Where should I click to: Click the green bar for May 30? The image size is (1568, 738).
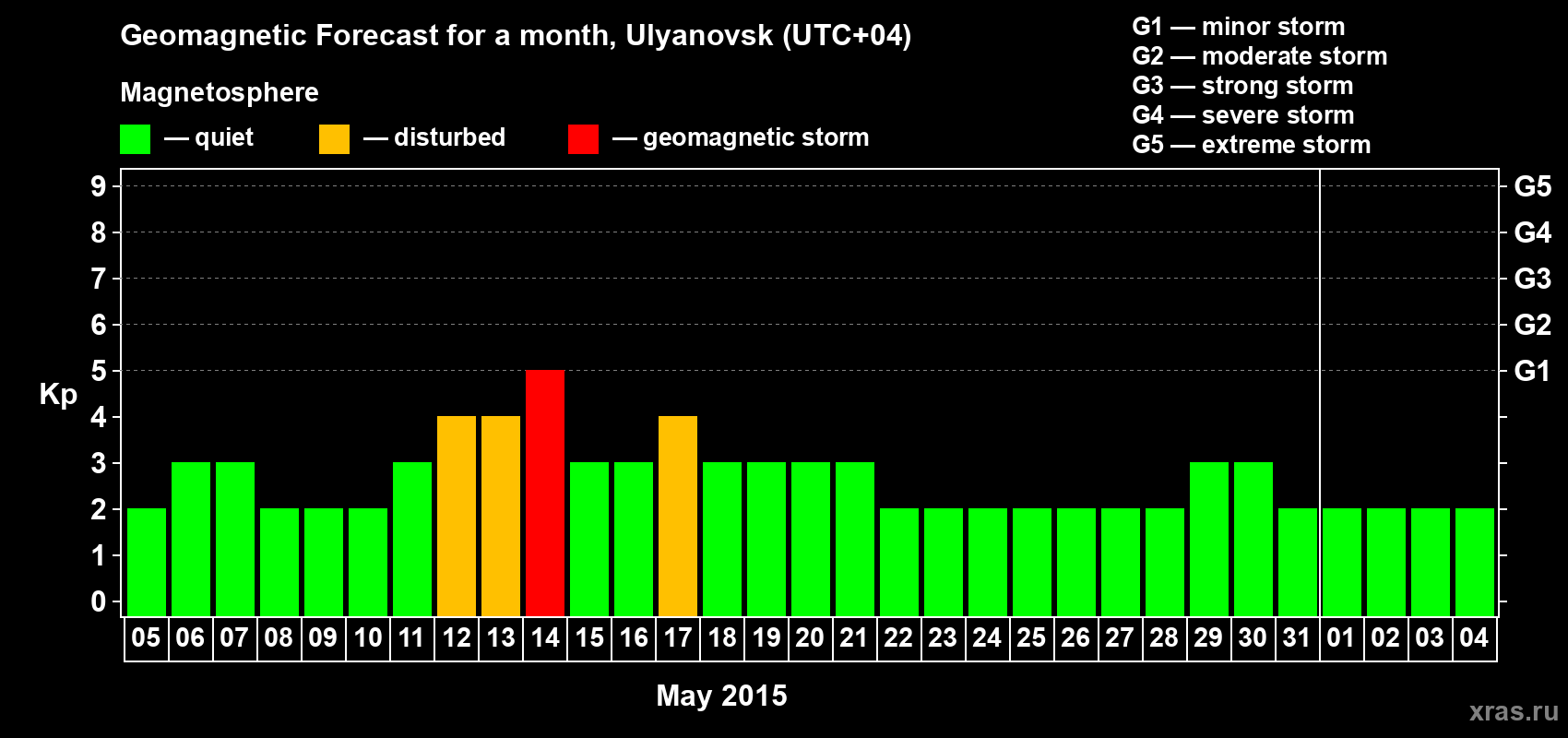click(1253, 539)
